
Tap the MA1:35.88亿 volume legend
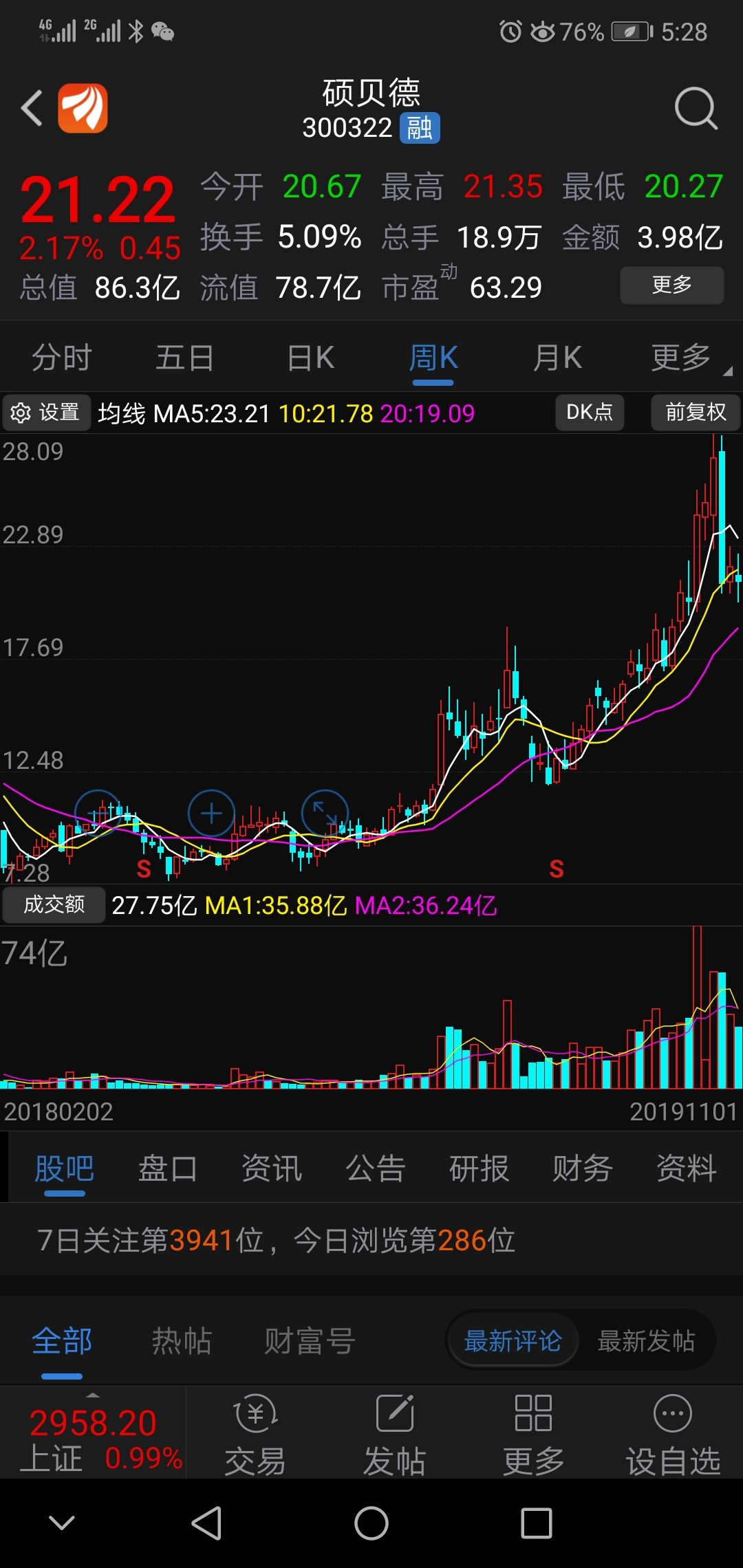point(276,905)
